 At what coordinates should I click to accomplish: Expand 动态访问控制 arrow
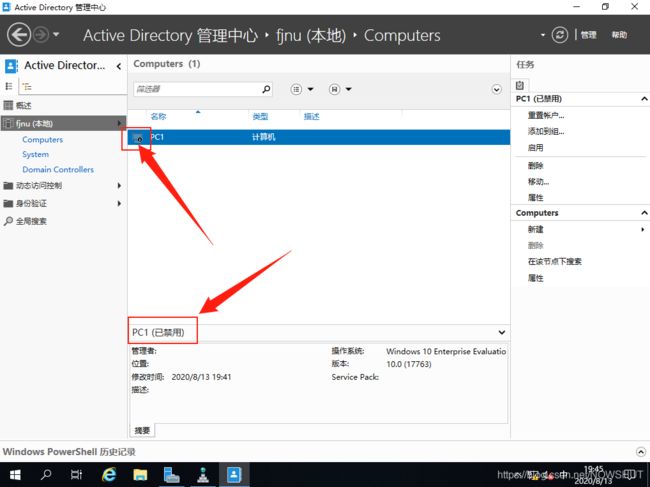coord(119,185)
